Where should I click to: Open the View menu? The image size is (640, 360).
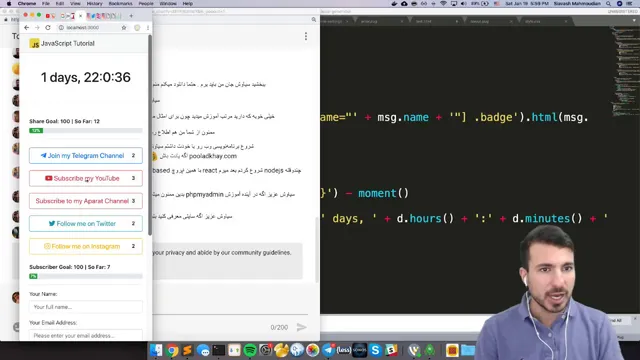75,4
